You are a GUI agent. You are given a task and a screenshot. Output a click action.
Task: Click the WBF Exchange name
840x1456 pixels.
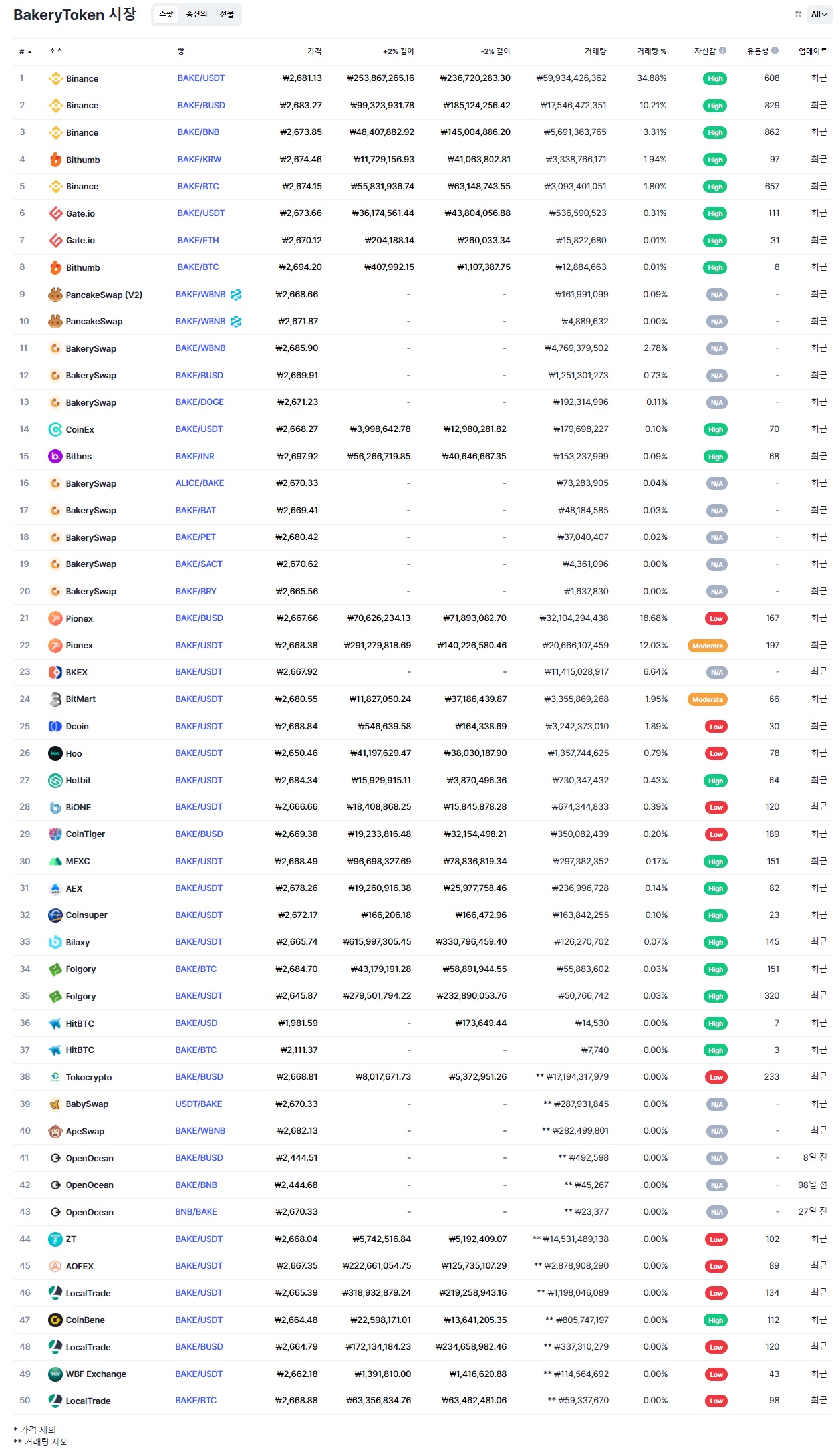tap(96, 1374)
